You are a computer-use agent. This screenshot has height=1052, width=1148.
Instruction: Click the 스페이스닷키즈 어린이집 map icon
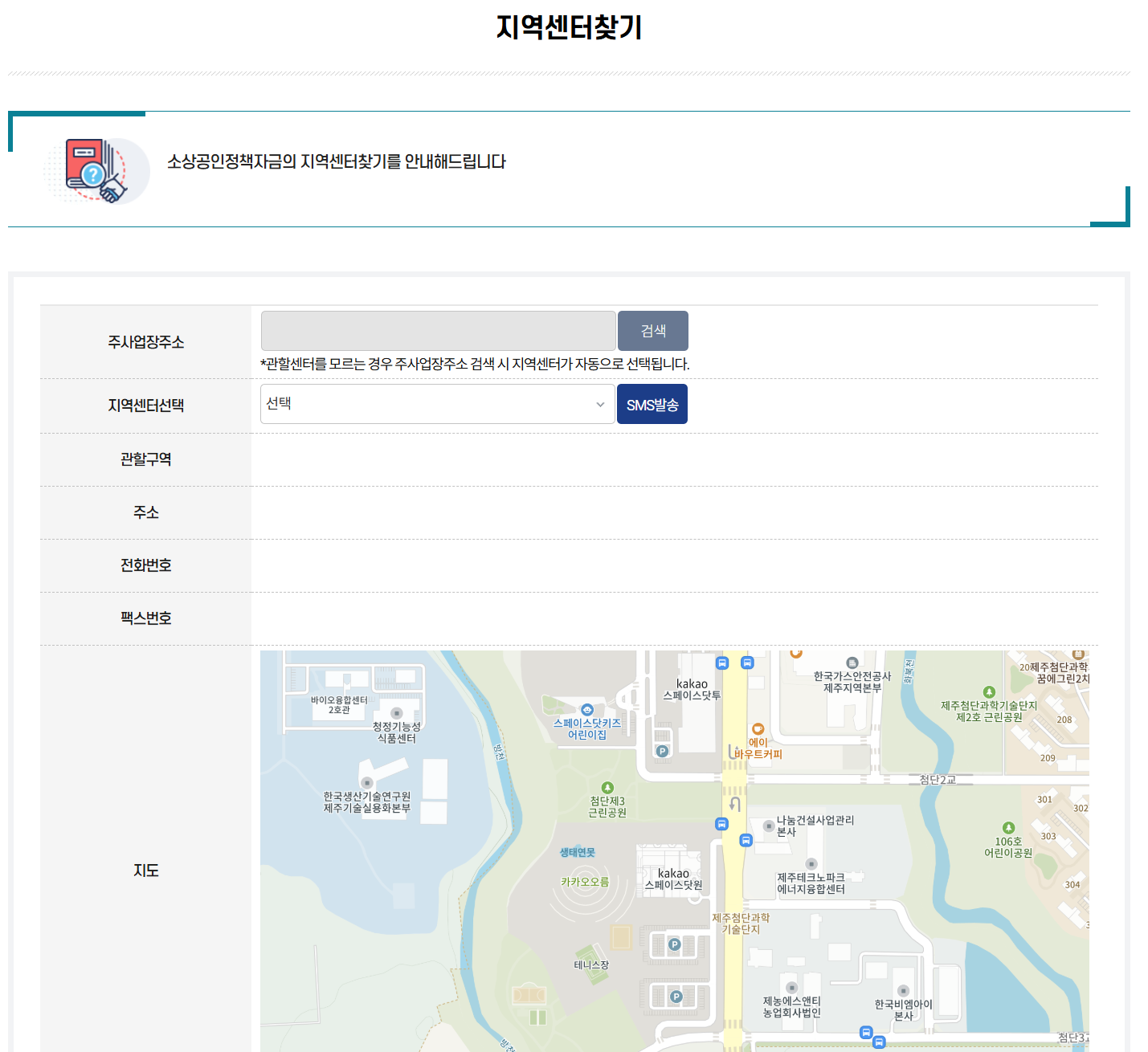tap(587, 710)
